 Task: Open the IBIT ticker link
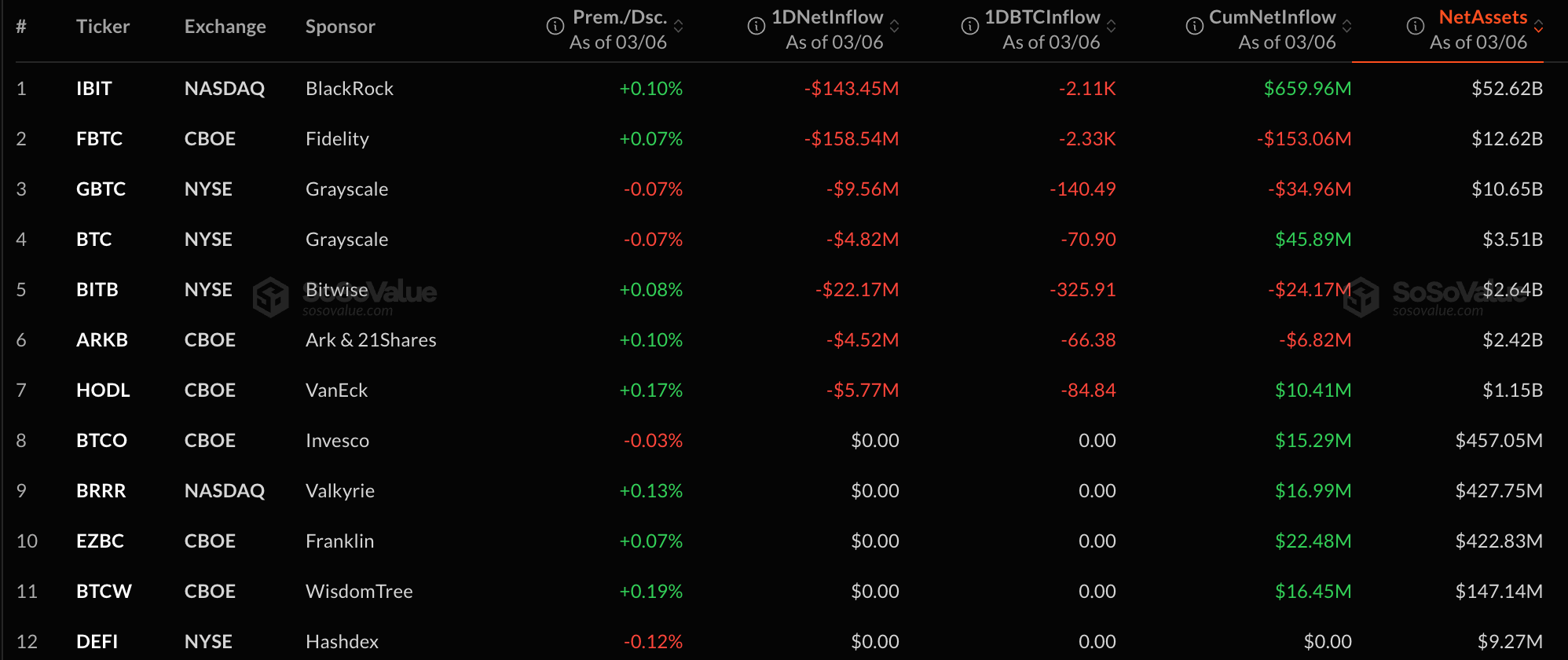93,89
